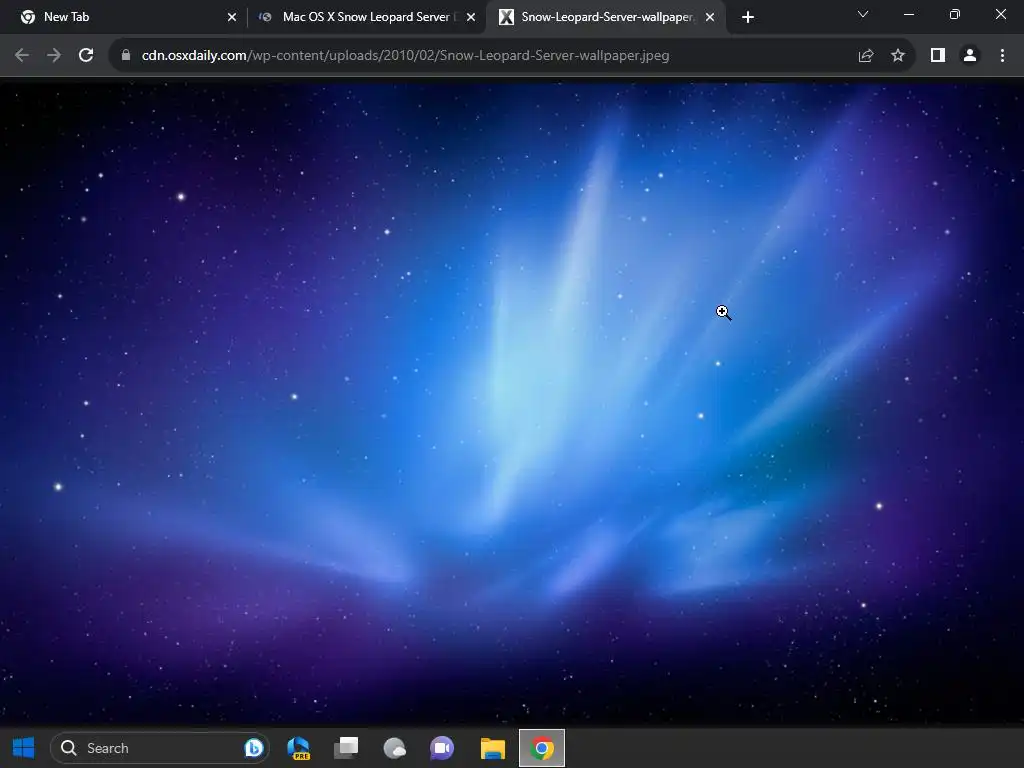The image size is (1024, 768).
Task: Open the Windows Start menu
Action: click(x=24, y=748)
